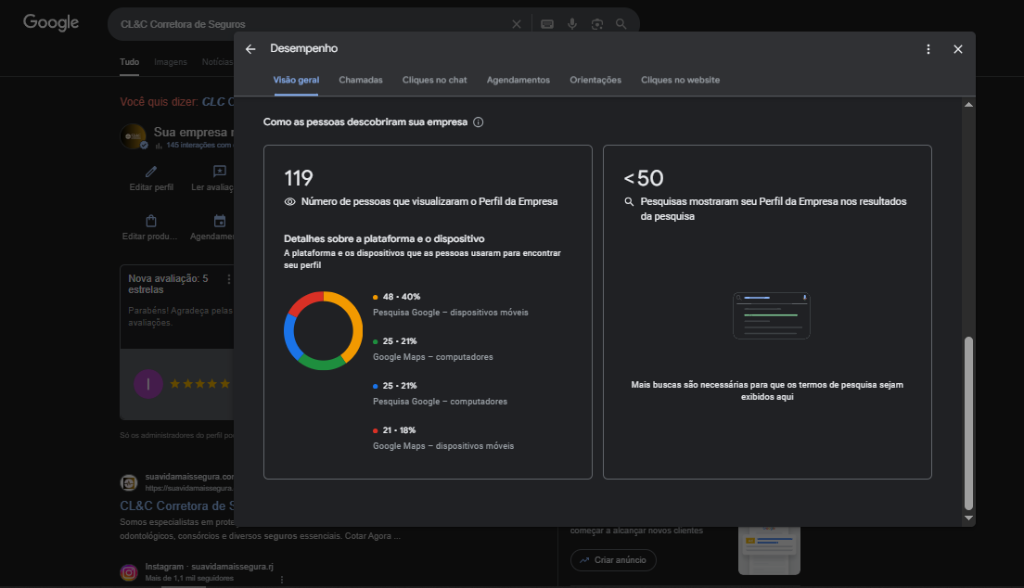Viewport: 1024px width, 588px height.
Task: Click the donut chart of platforms
Action: coord(323,331)
